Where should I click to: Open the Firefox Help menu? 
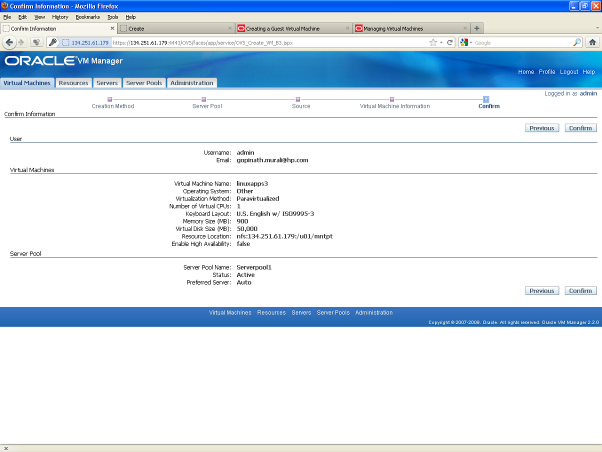pos(131,17)
